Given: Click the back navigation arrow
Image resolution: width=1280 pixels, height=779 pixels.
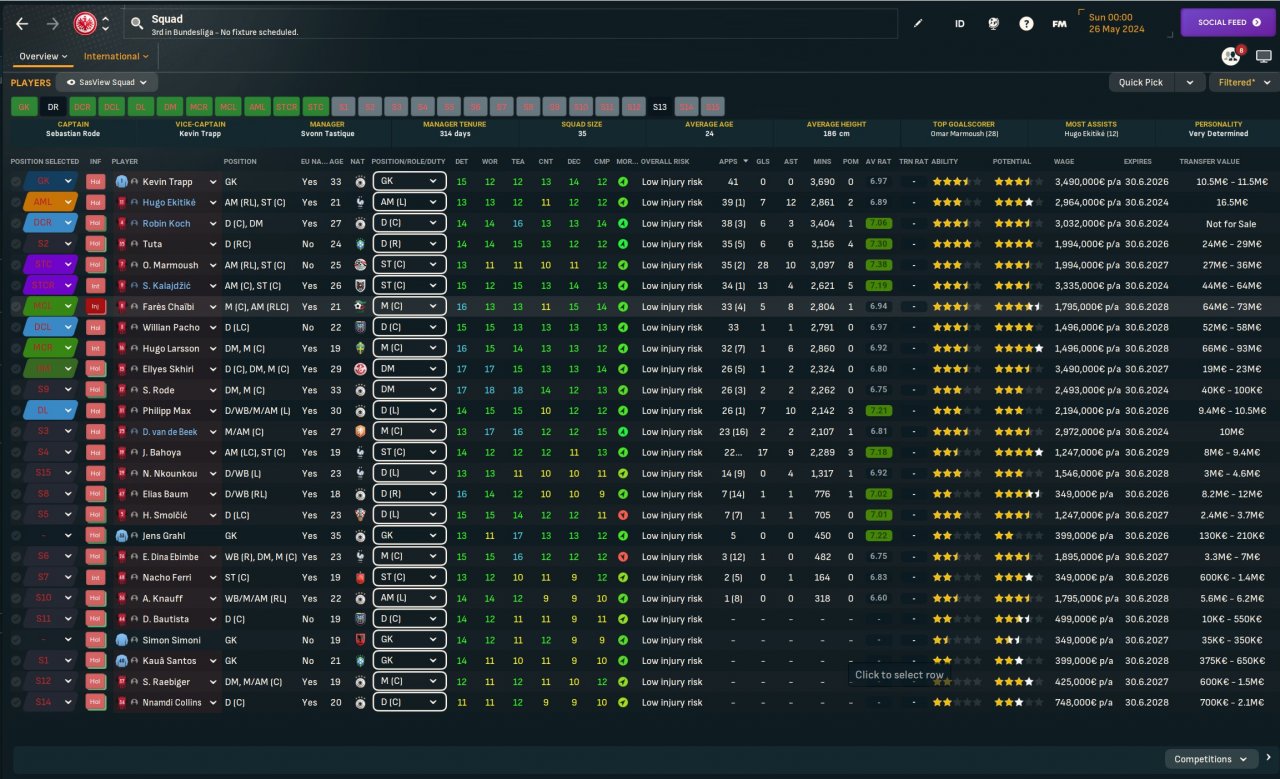Looking at the screenshot, I should click(x=22, y=23).
